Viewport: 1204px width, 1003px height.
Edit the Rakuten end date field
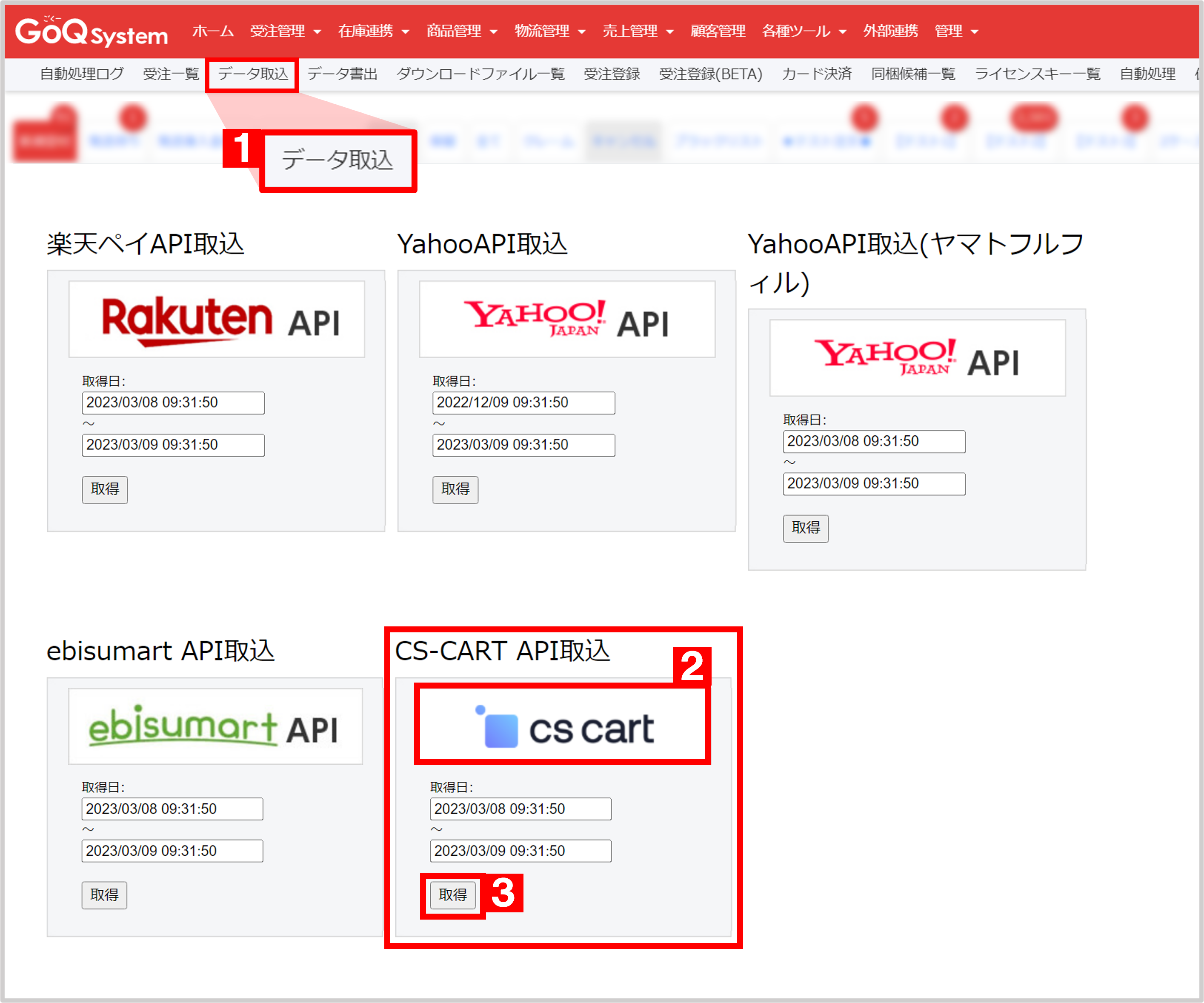pyautogui.click(x=173, y=446)
